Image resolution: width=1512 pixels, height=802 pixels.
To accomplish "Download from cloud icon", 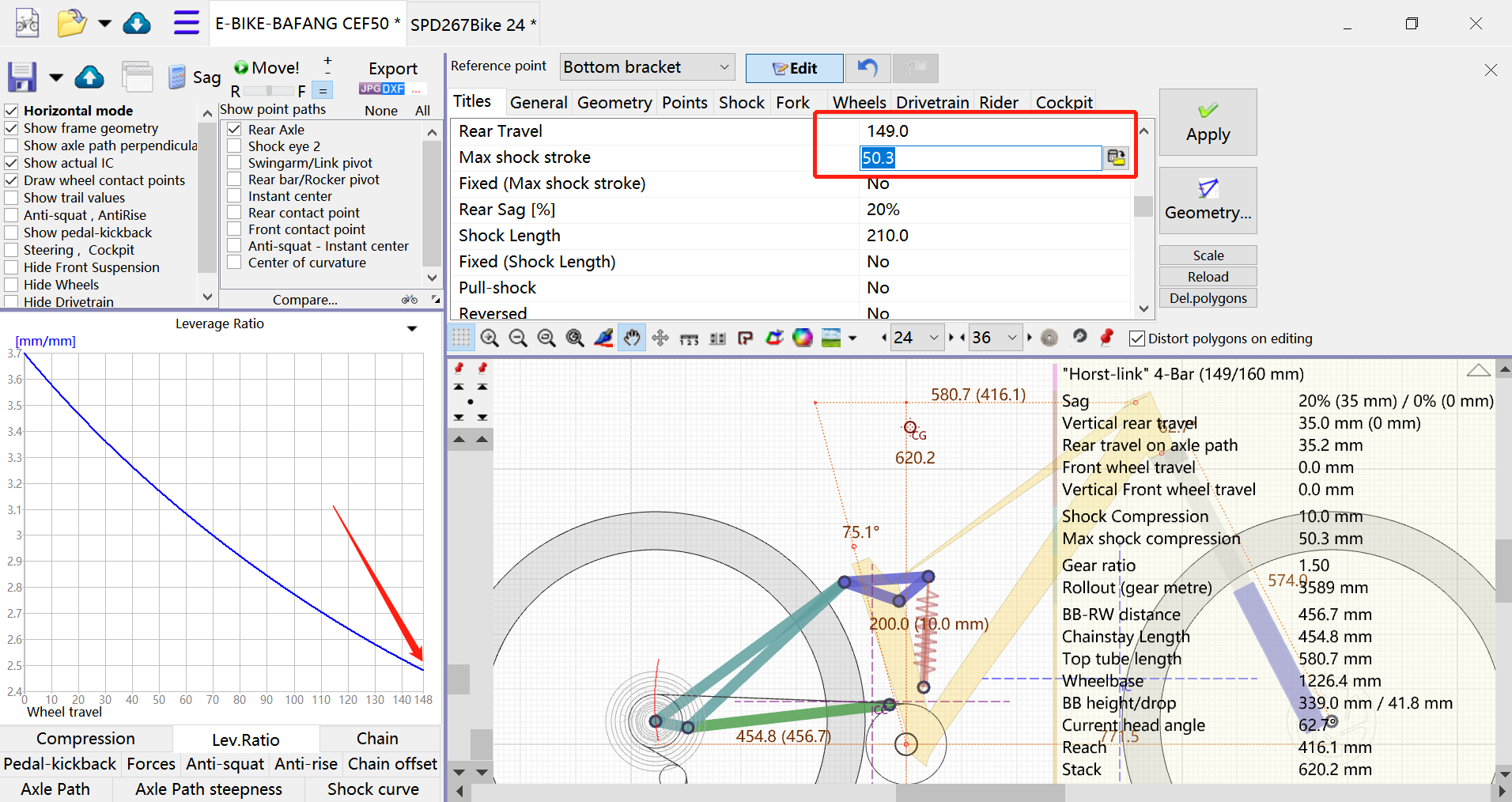I will click(137, 23).
